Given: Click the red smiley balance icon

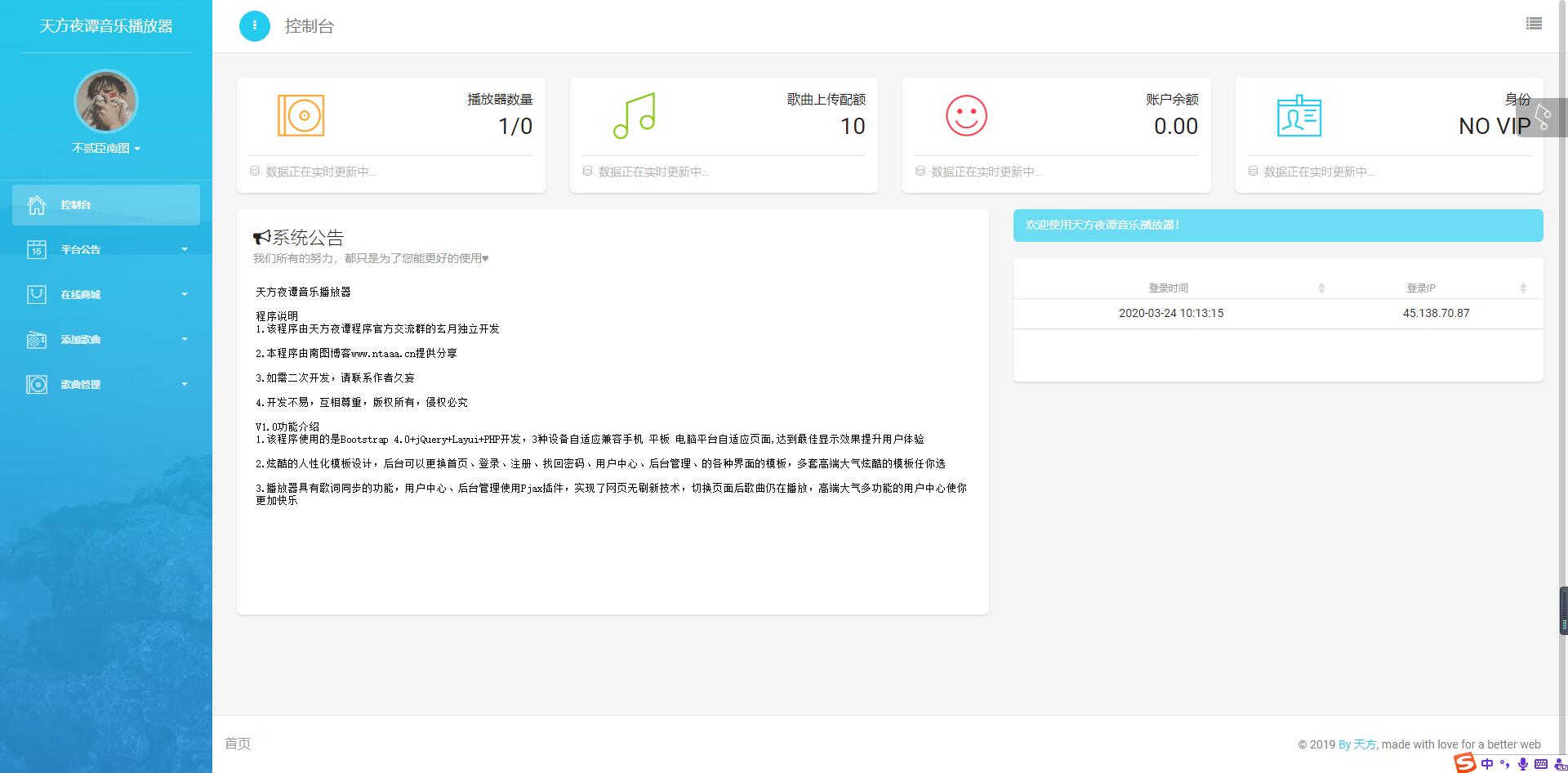Looking at the screenshot, I should pyautogui.click(x=967, y=115).
